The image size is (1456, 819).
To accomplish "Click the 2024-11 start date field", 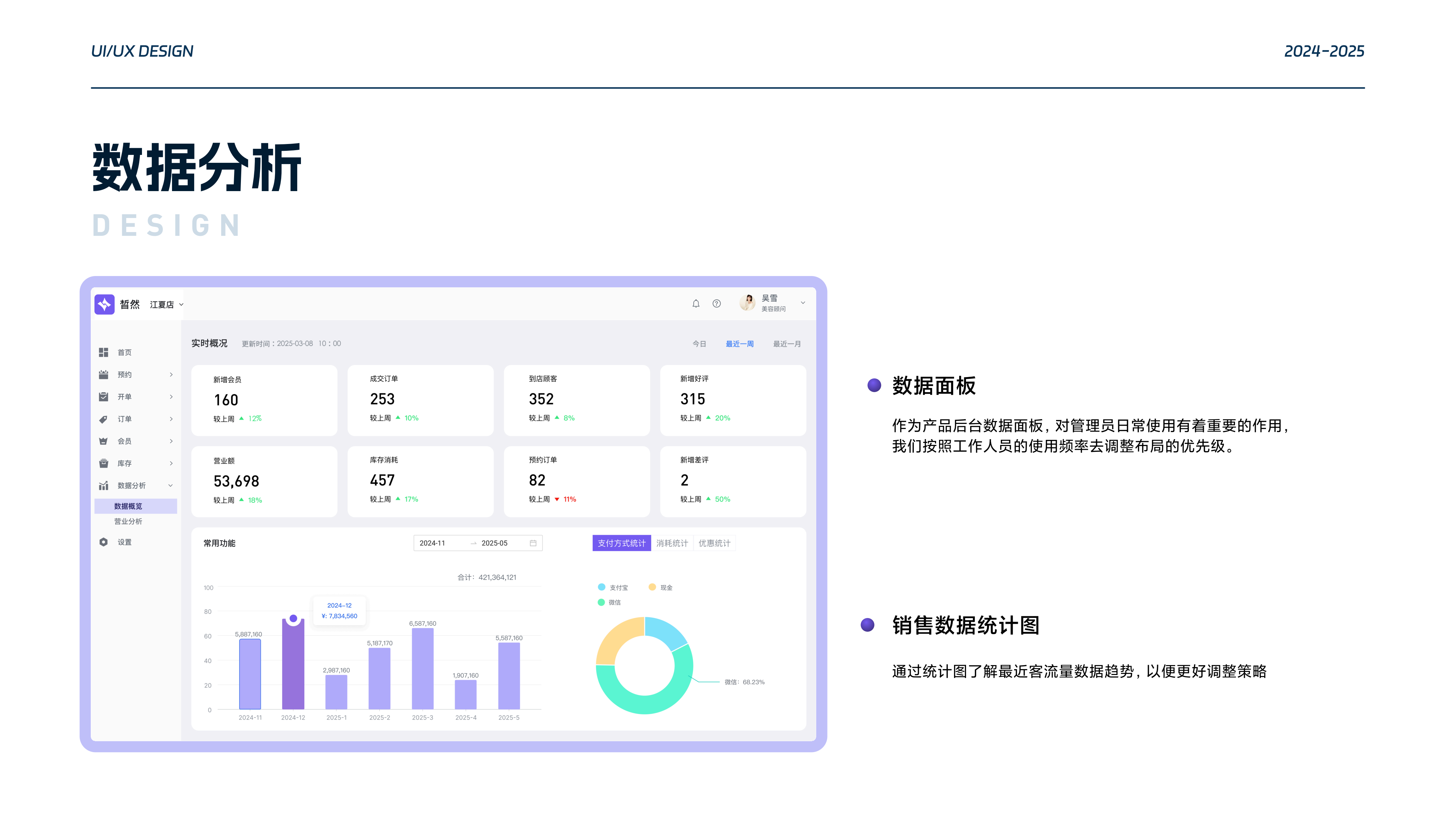I will point(433,543).
